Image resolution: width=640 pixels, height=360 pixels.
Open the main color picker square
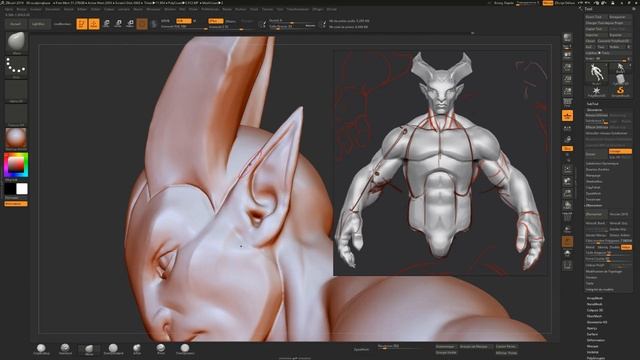click(x=16, y=165)
